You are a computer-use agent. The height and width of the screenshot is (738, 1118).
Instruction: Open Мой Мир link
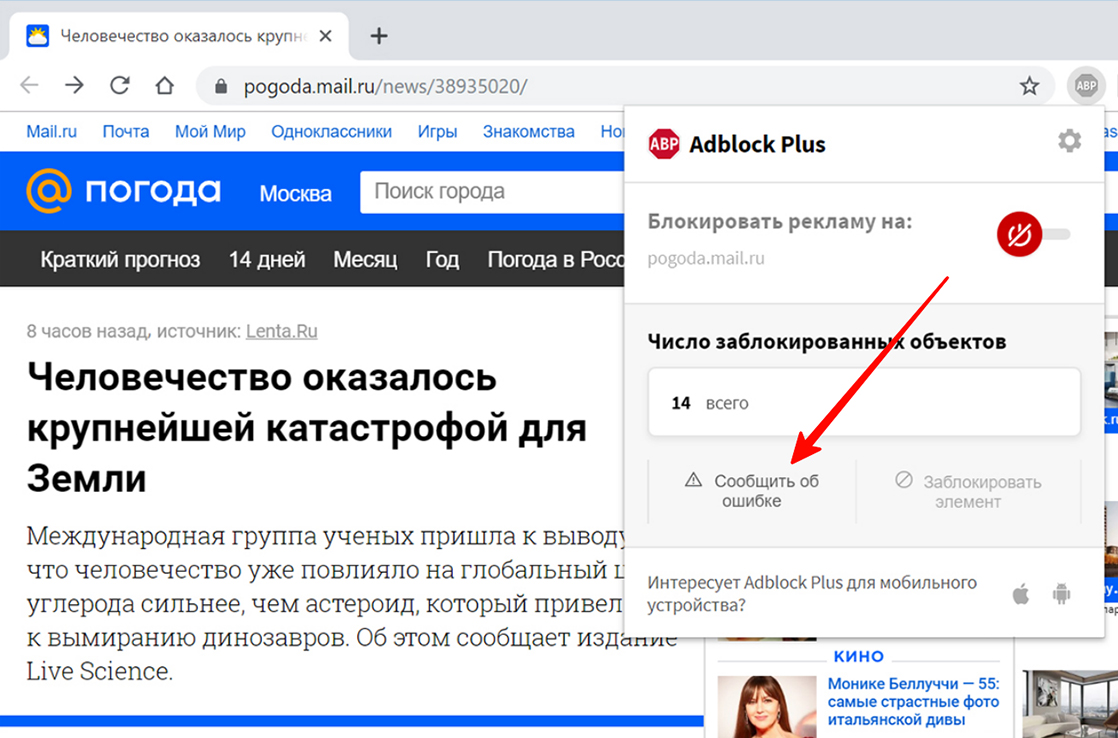coord(210,132)
